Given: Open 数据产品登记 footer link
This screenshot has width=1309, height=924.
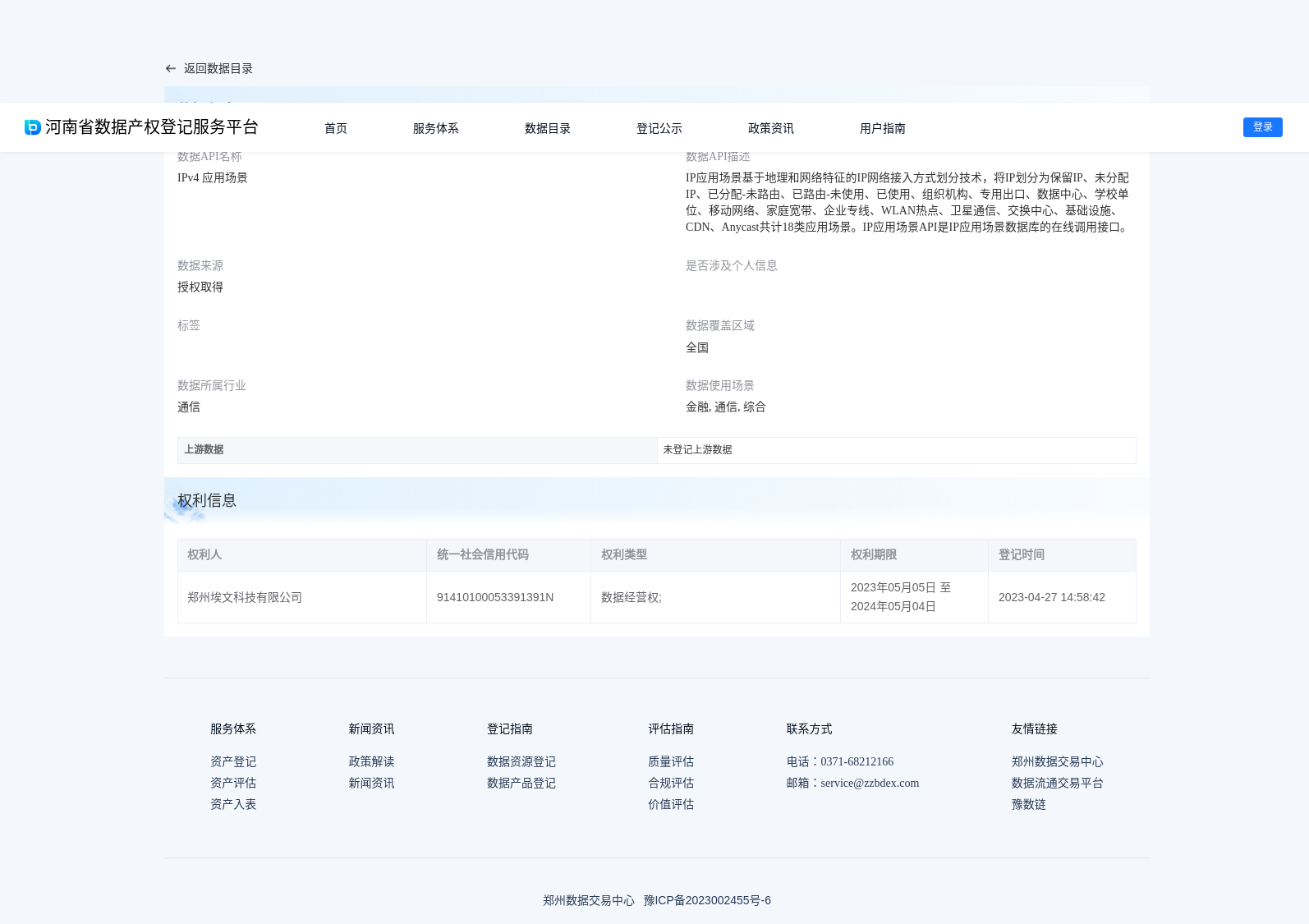Looking at the screenshot, I should click(521, 784).
